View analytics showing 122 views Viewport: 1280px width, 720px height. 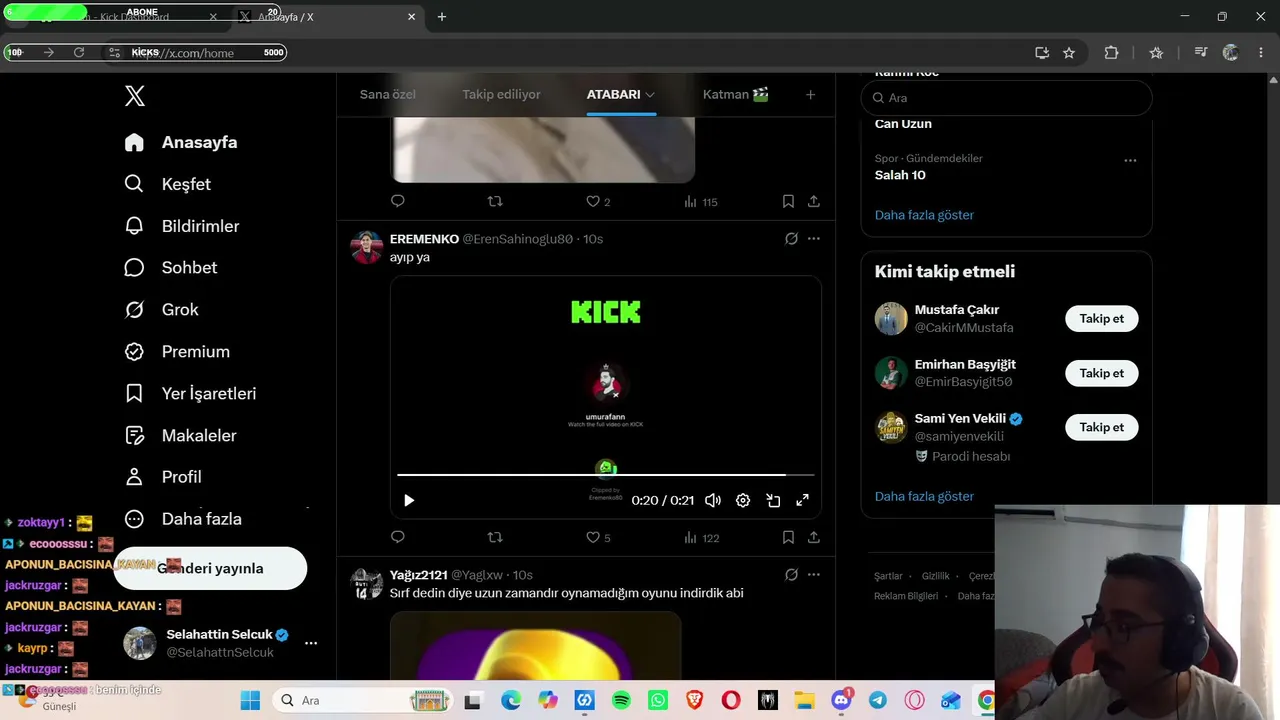pos(702,538)
